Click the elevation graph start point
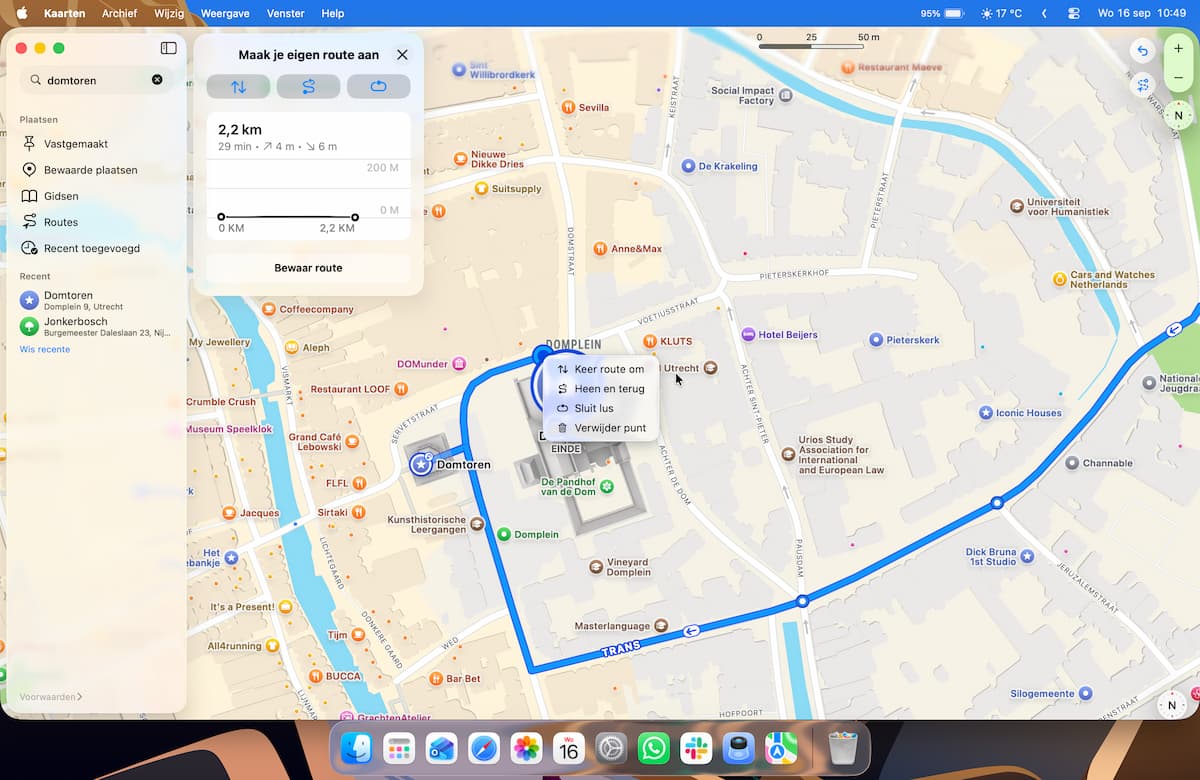This screenshot has width=1200, height=780. (x=221, y=217)
